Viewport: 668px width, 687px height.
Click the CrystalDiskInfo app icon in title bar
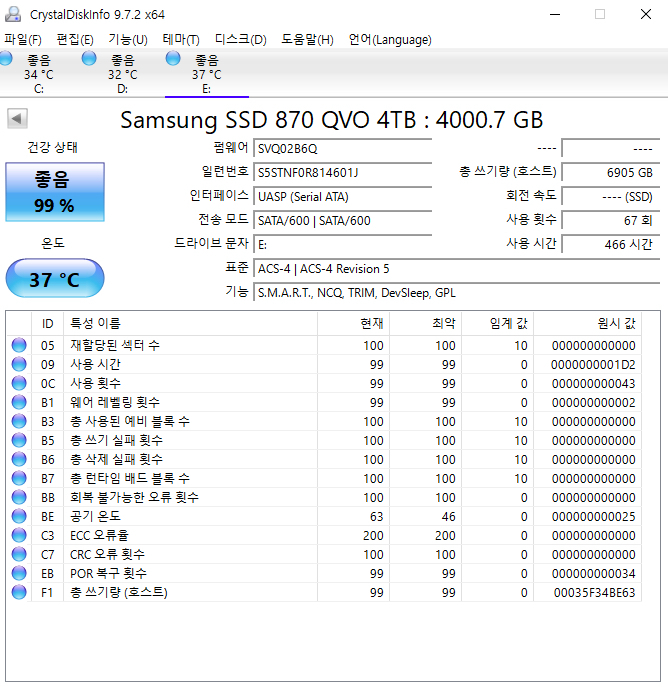coord(13,14)
